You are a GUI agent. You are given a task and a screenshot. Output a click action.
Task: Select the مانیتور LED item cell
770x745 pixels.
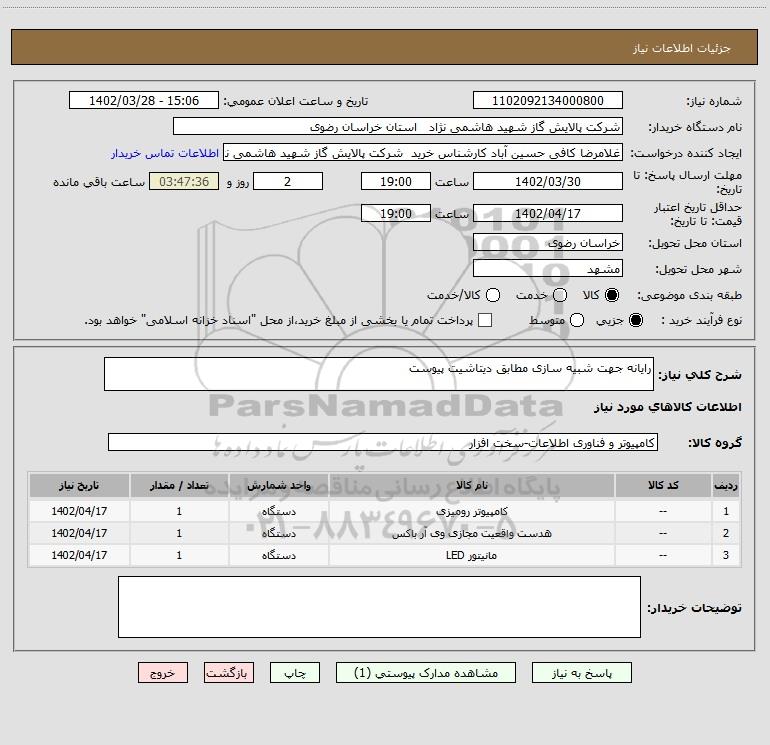pos(471,555)
